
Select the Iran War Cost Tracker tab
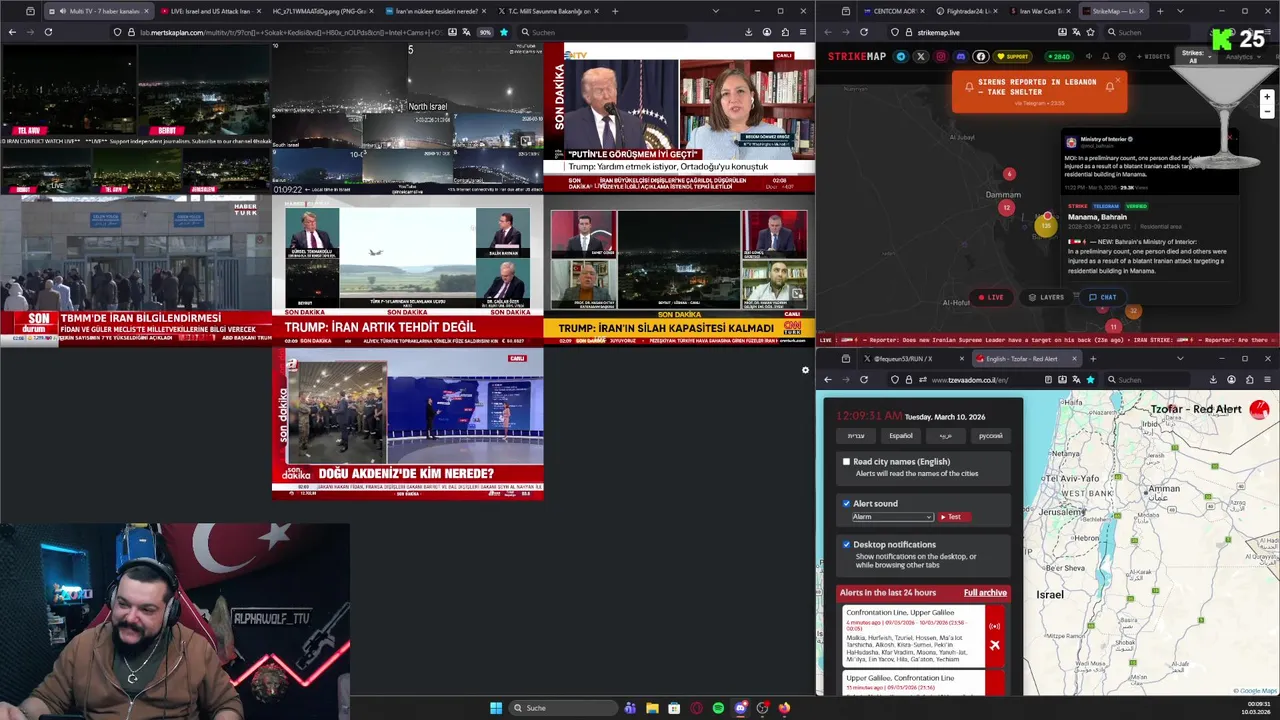coord(1041,11)
